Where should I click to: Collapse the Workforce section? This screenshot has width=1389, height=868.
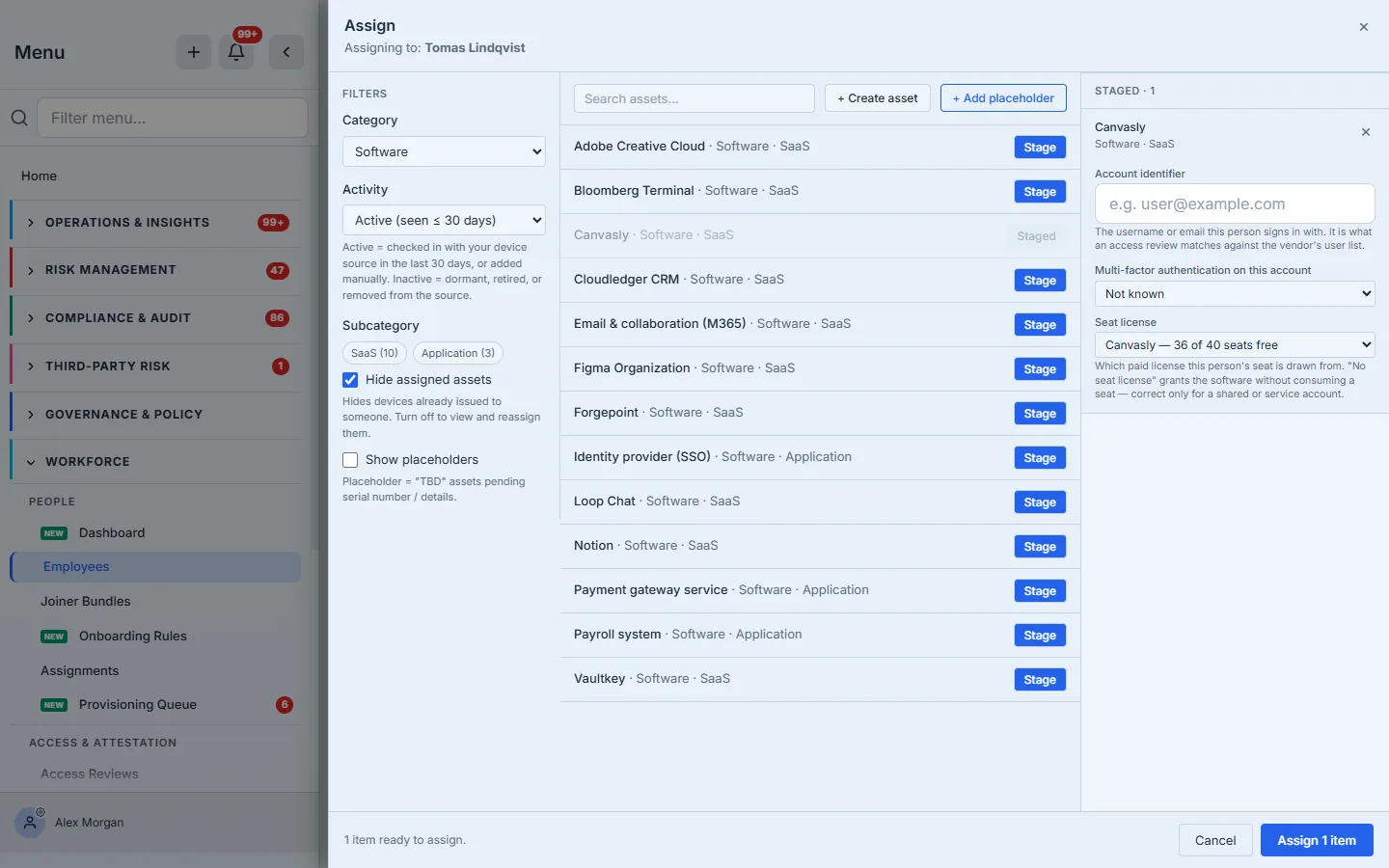[x=156, y=462]
